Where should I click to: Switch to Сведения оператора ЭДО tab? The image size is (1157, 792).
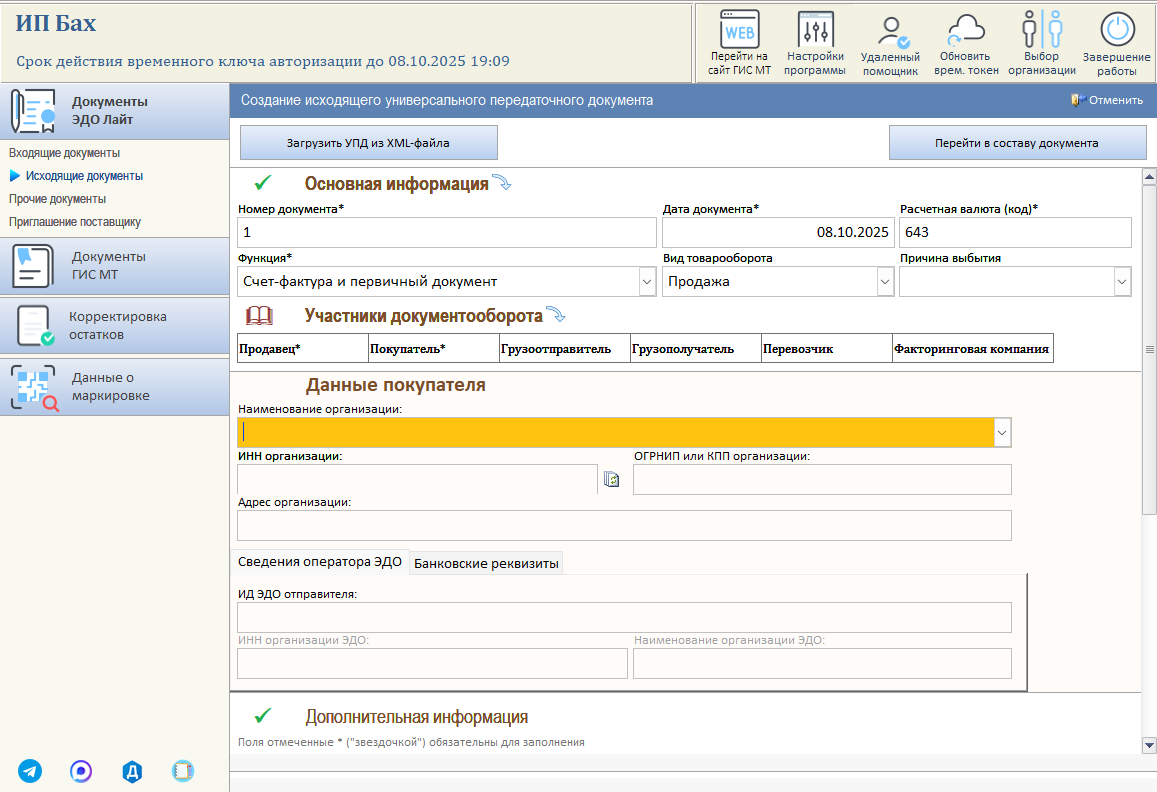tap(320, 562)
